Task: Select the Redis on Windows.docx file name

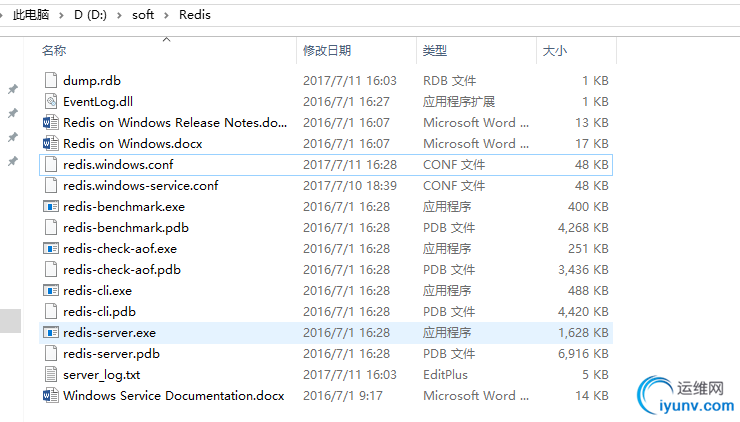Action: 133,143
